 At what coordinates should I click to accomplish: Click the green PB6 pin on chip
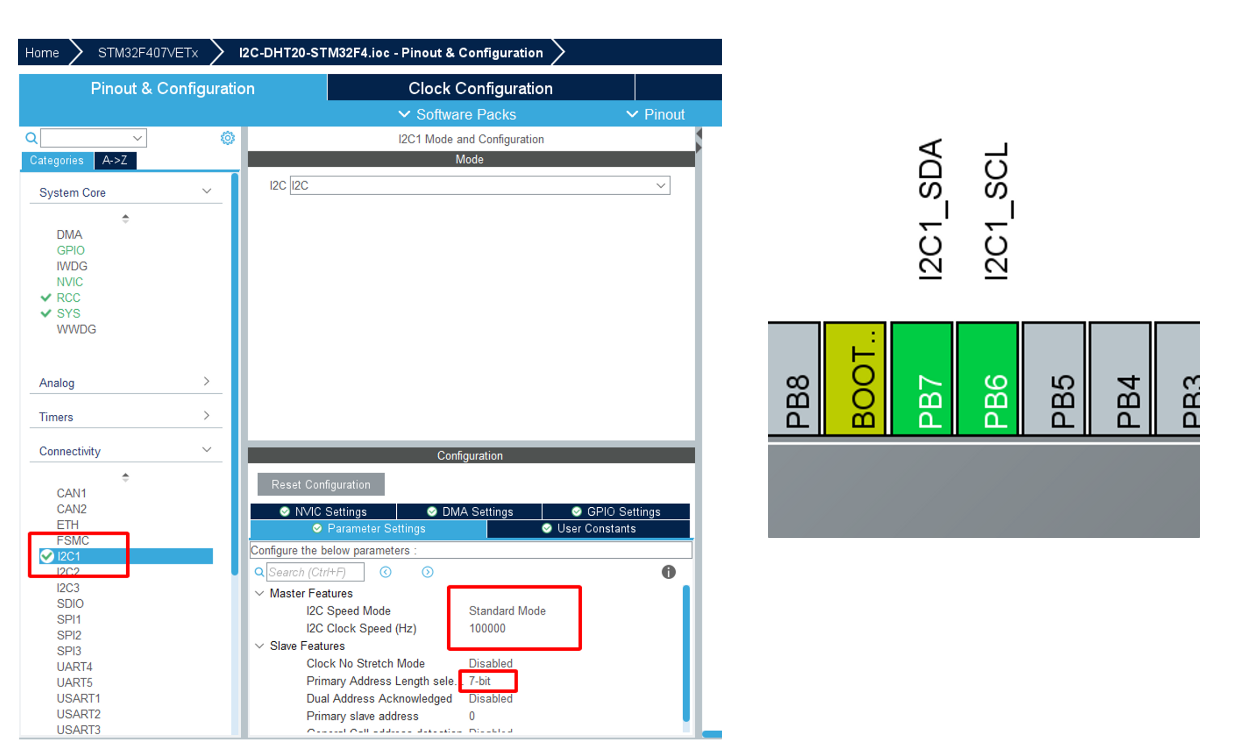988,379
